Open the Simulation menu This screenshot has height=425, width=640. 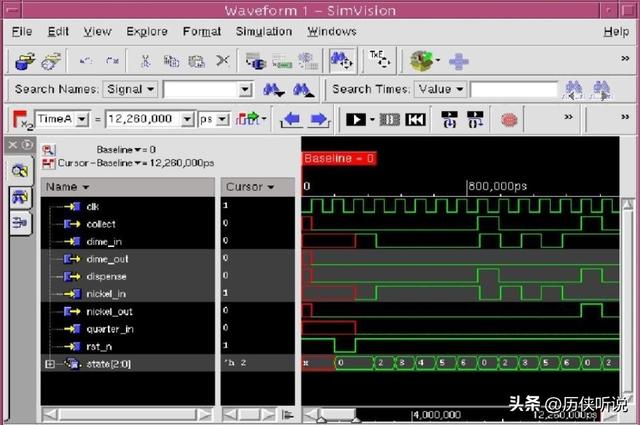[264, 32]
